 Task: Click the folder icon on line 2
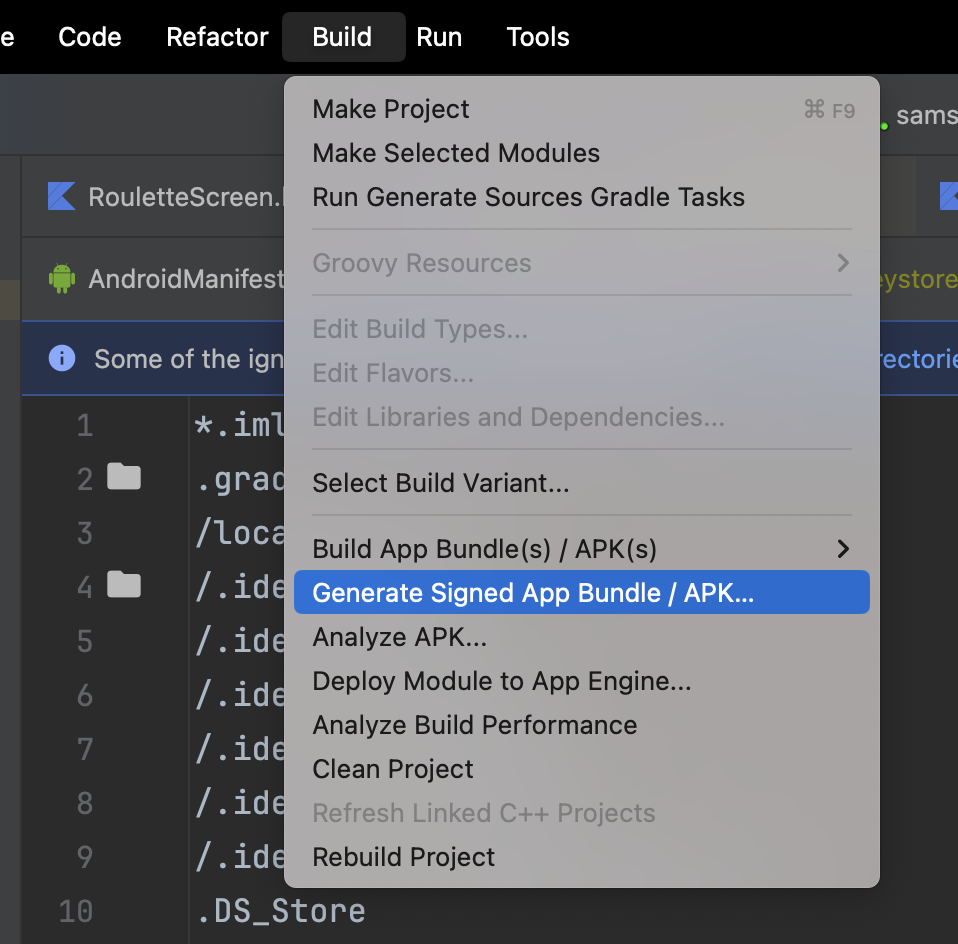pos(124,478)
